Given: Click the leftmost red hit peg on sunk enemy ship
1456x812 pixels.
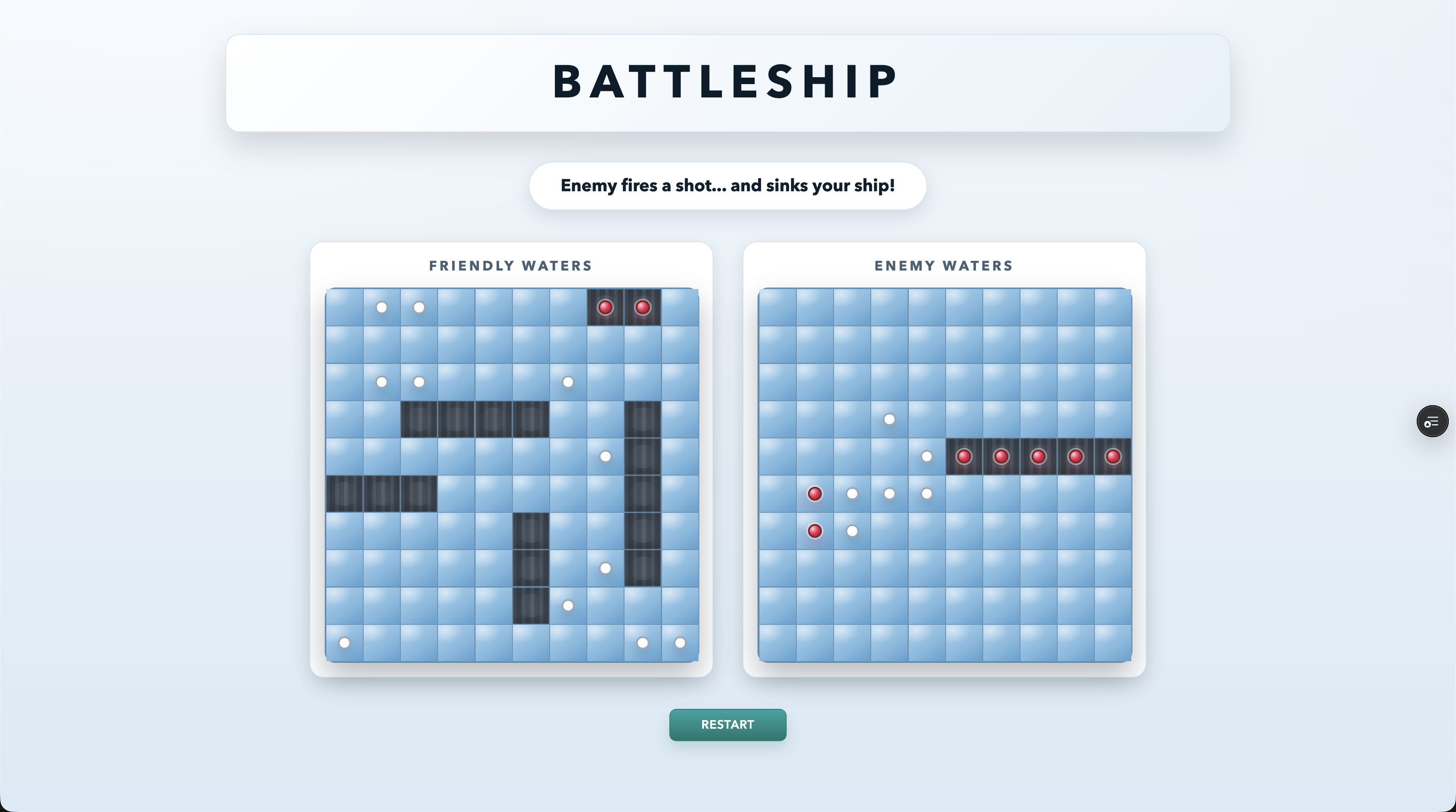Looking at the screenshot, I should [x=964, y=456].
